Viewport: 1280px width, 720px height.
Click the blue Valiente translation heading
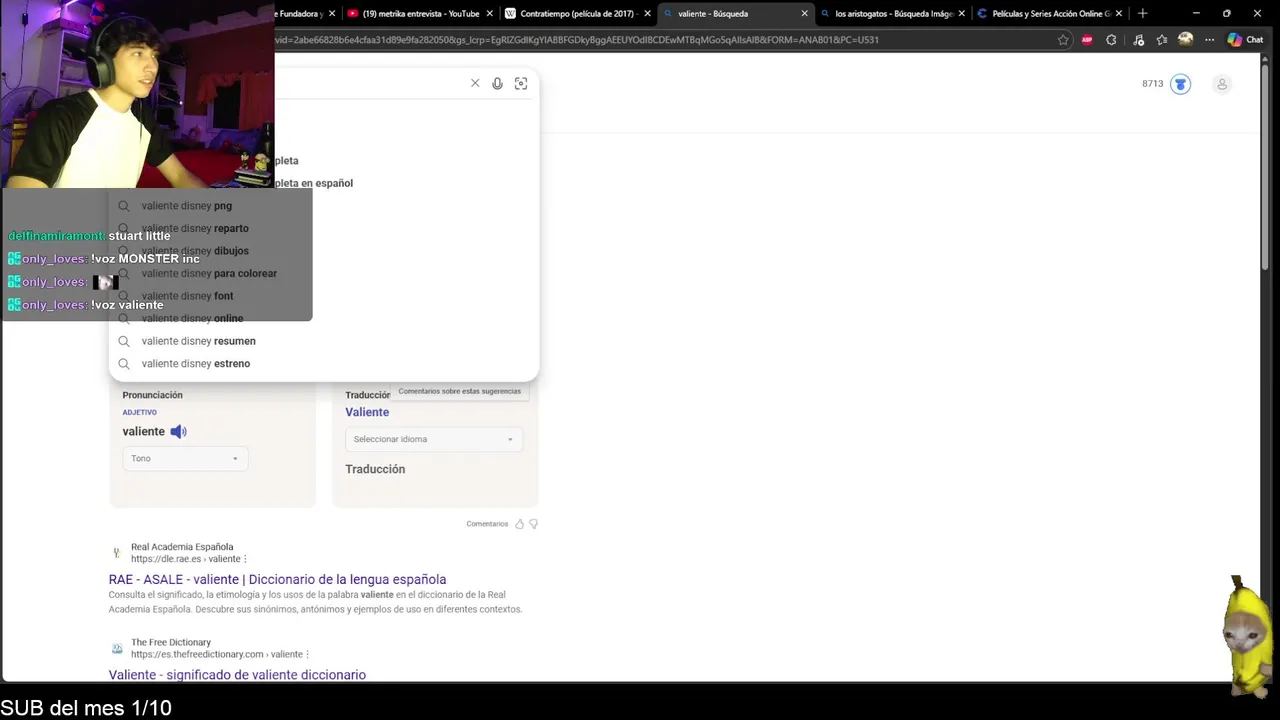(367, 412)
